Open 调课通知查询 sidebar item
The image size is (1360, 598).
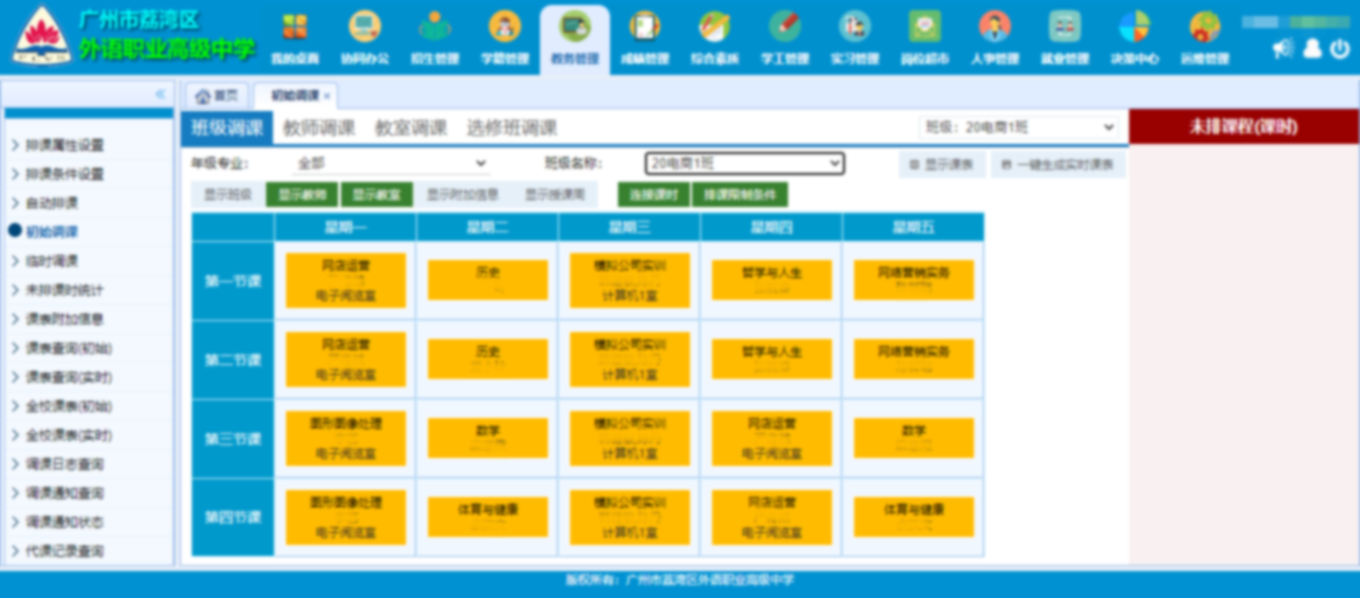tap(65, 493)
